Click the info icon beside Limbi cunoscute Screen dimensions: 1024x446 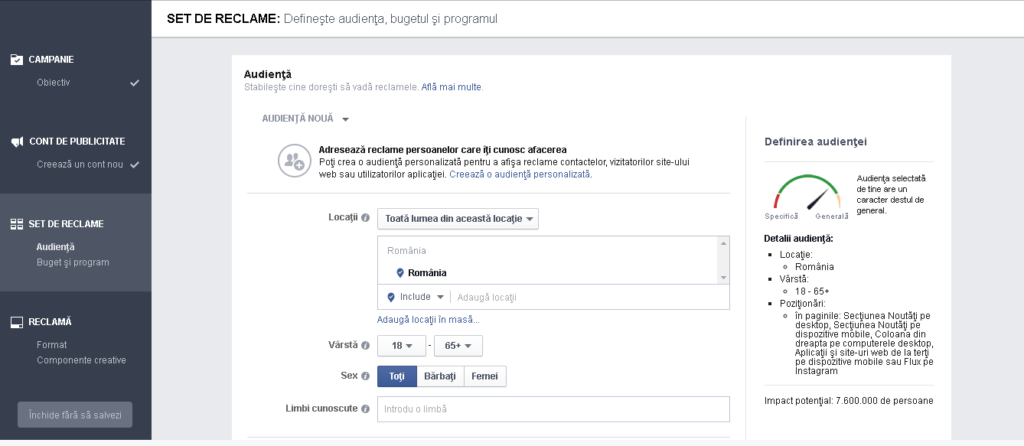tap(365, 409)
